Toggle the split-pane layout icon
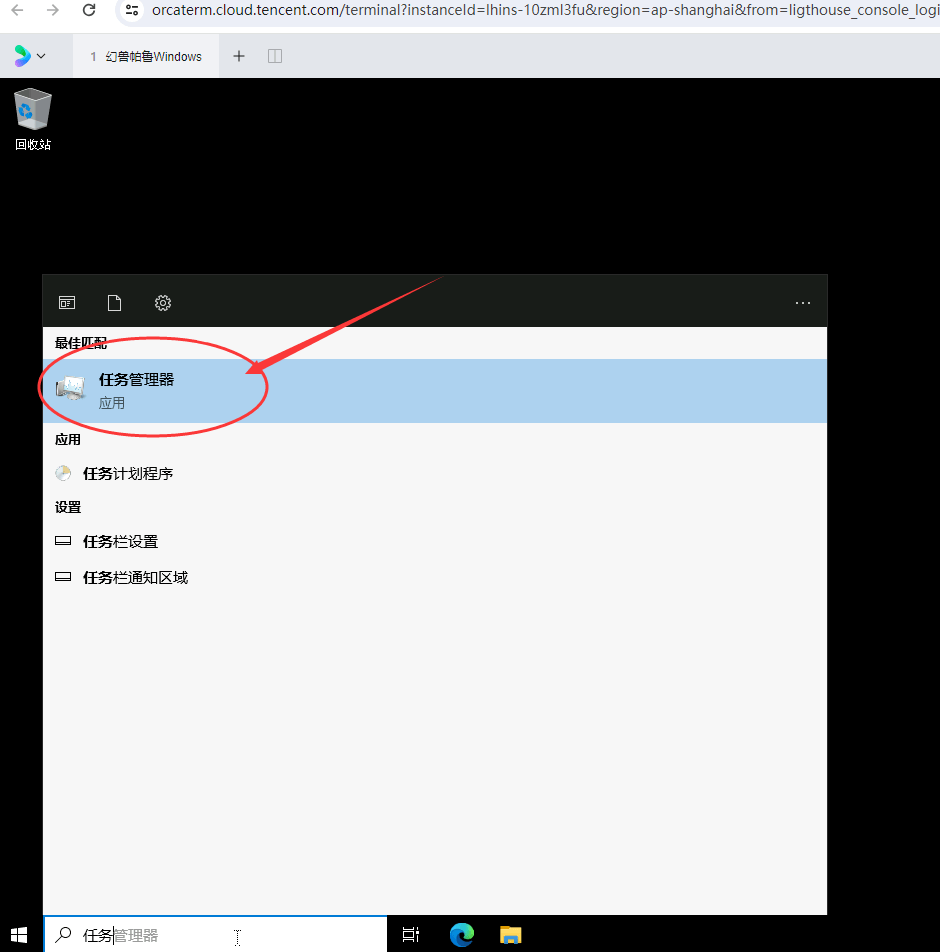The width and height of the screenshot is (940, 952). click(275, 56)
